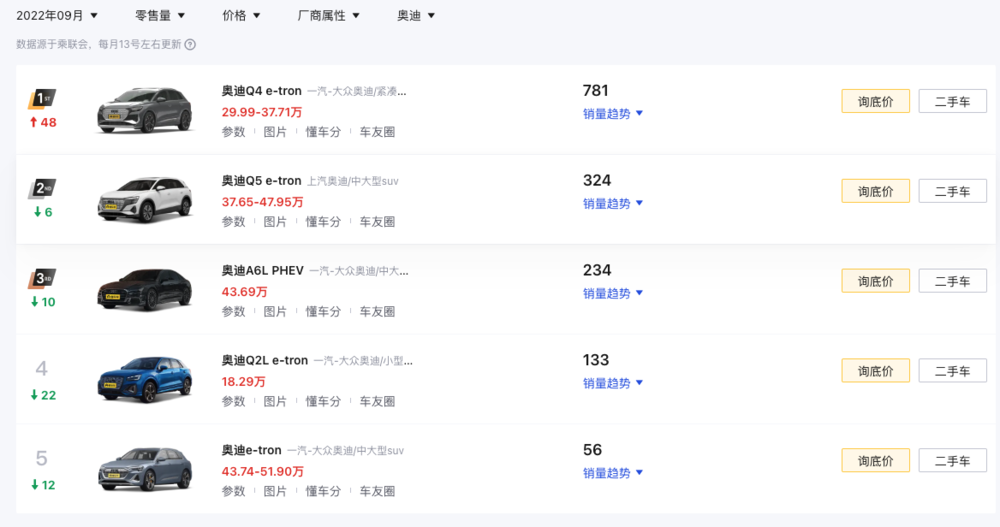Viewport: 1000px width, 527px height.
Task: Click 询底价 for 奥迪e-tron
Action: click(876, 461)
